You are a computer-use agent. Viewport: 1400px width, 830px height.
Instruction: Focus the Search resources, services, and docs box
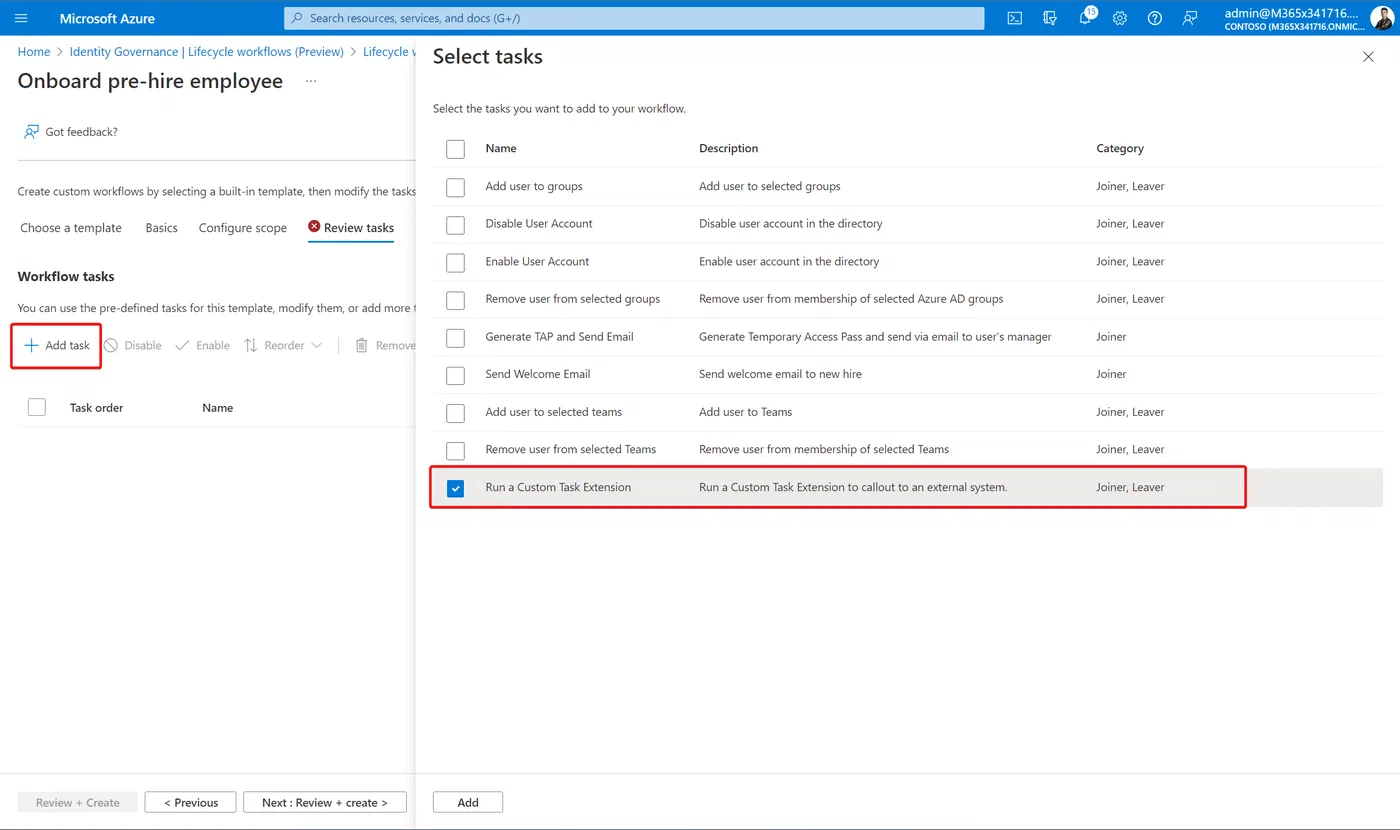point(634,18)
